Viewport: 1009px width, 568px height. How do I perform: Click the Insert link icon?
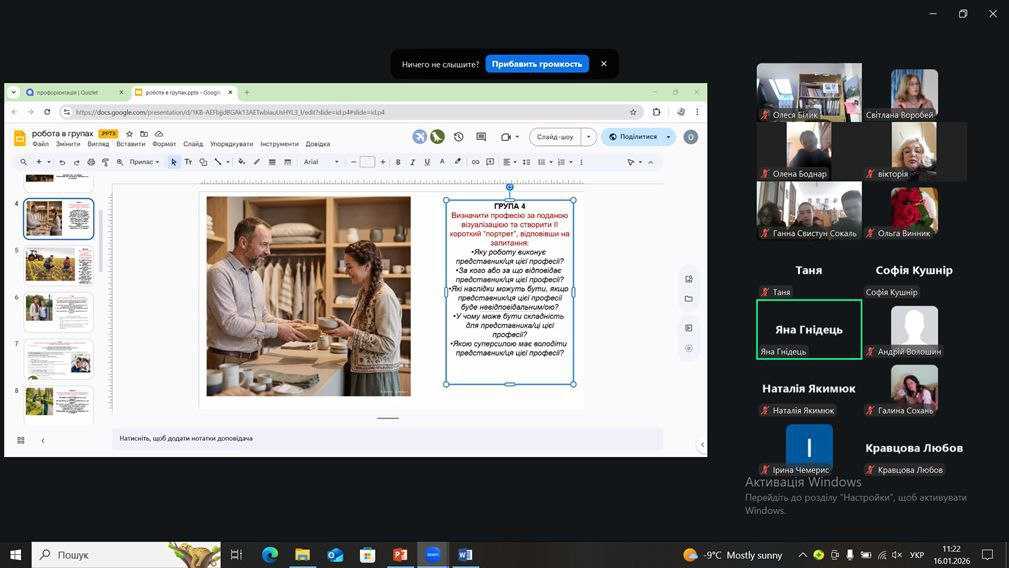(x=475, y=162)
